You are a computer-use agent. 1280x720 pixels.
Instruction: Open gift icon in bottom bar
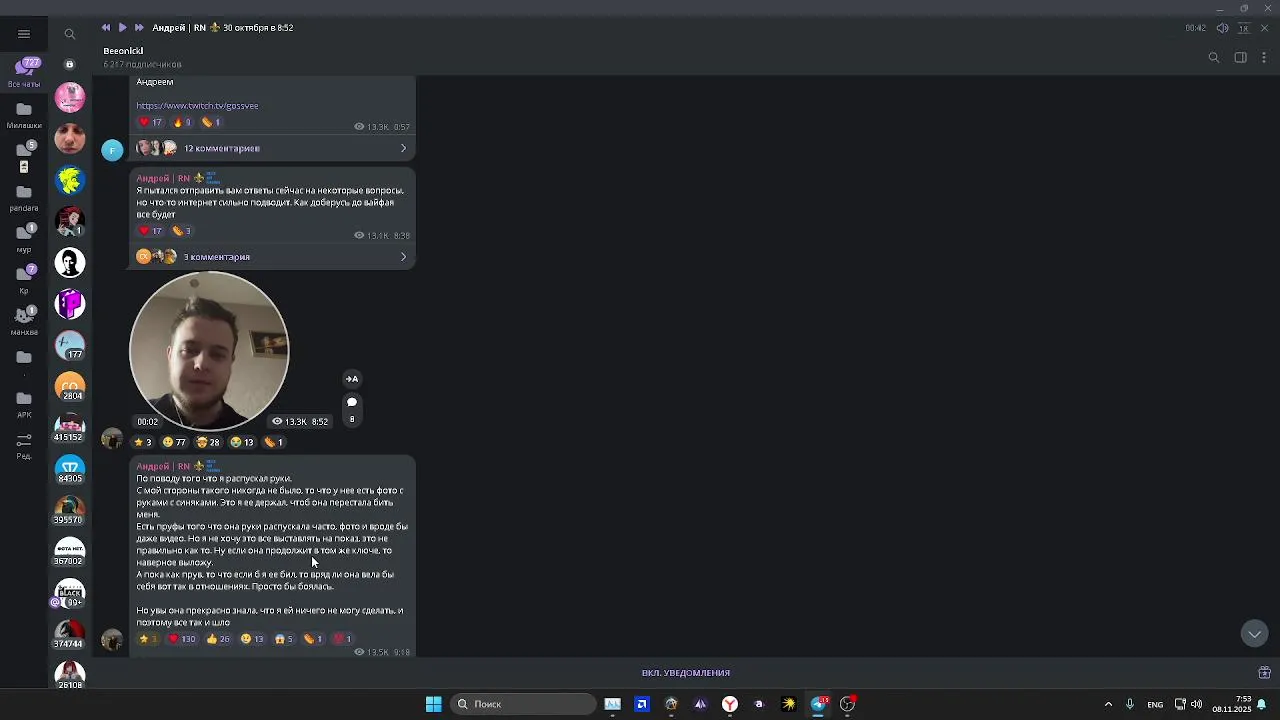(1264, 673)
